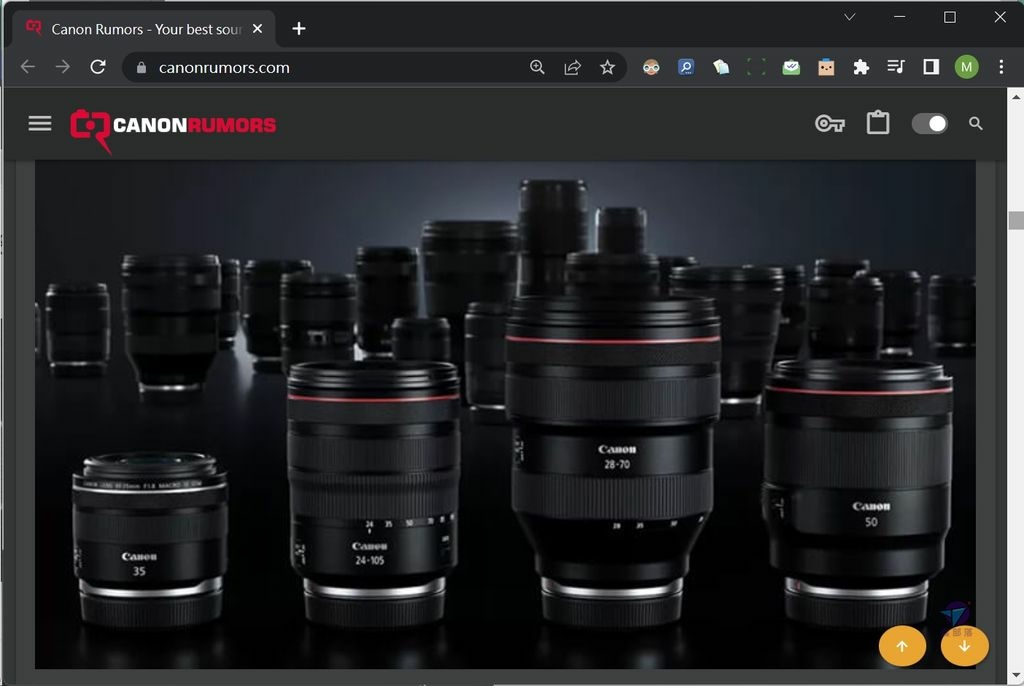Viewport: 1024px width, 686px height.
Task: Open the browser zoom magnifier icon
Action: (x=537, y=67)
